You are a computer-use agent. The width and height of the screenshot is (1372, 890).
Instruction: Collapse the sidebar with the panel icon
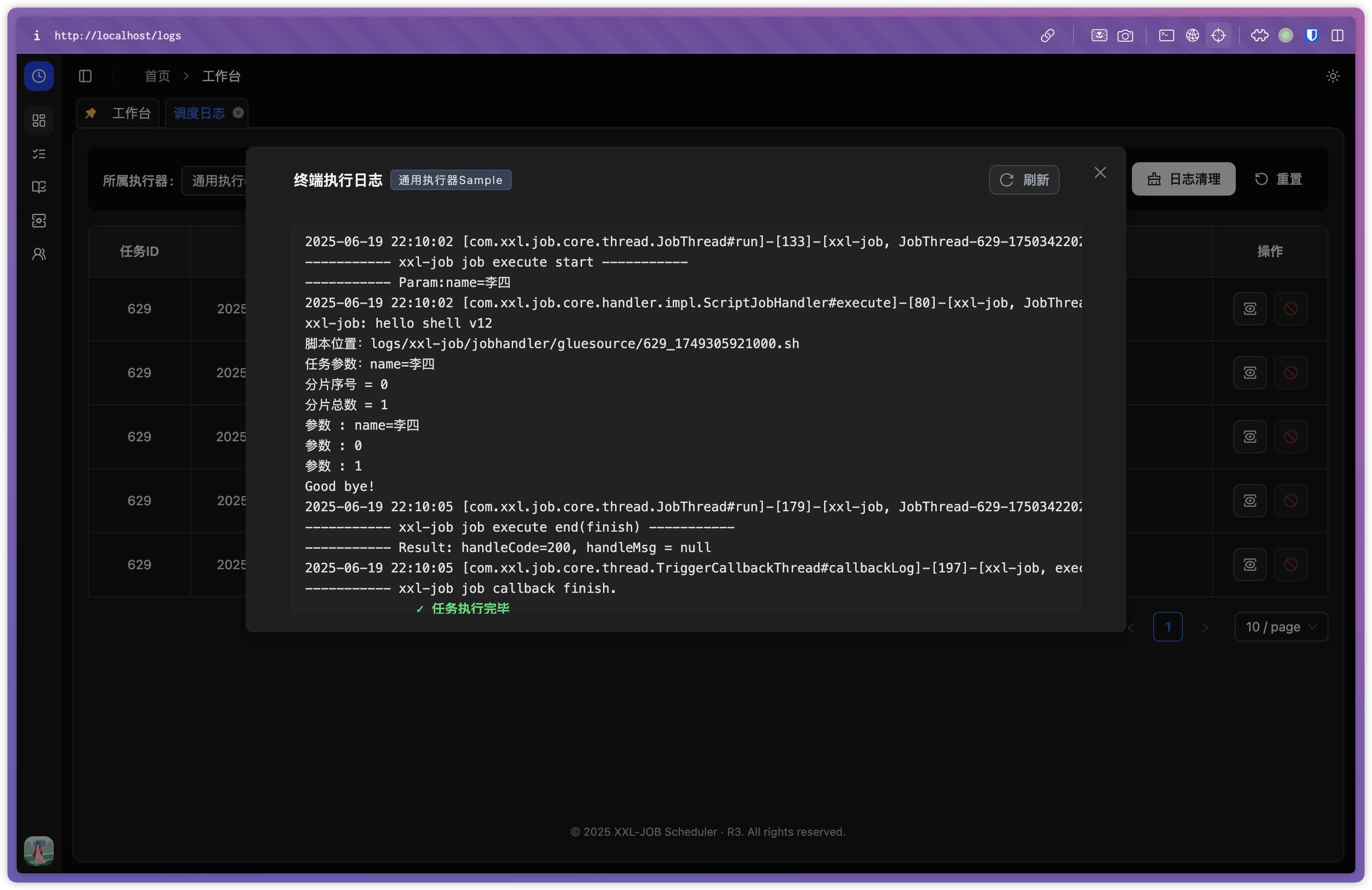click(x=85, y=76)
